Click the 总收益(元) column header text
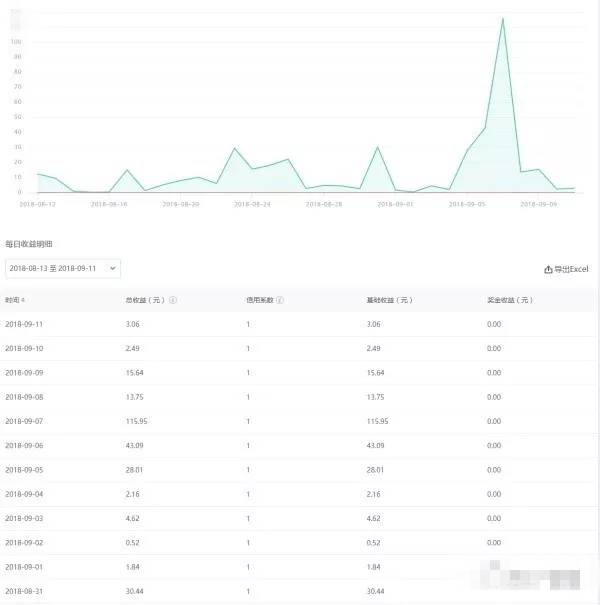 pyautogui.click(x=145, y=300)
